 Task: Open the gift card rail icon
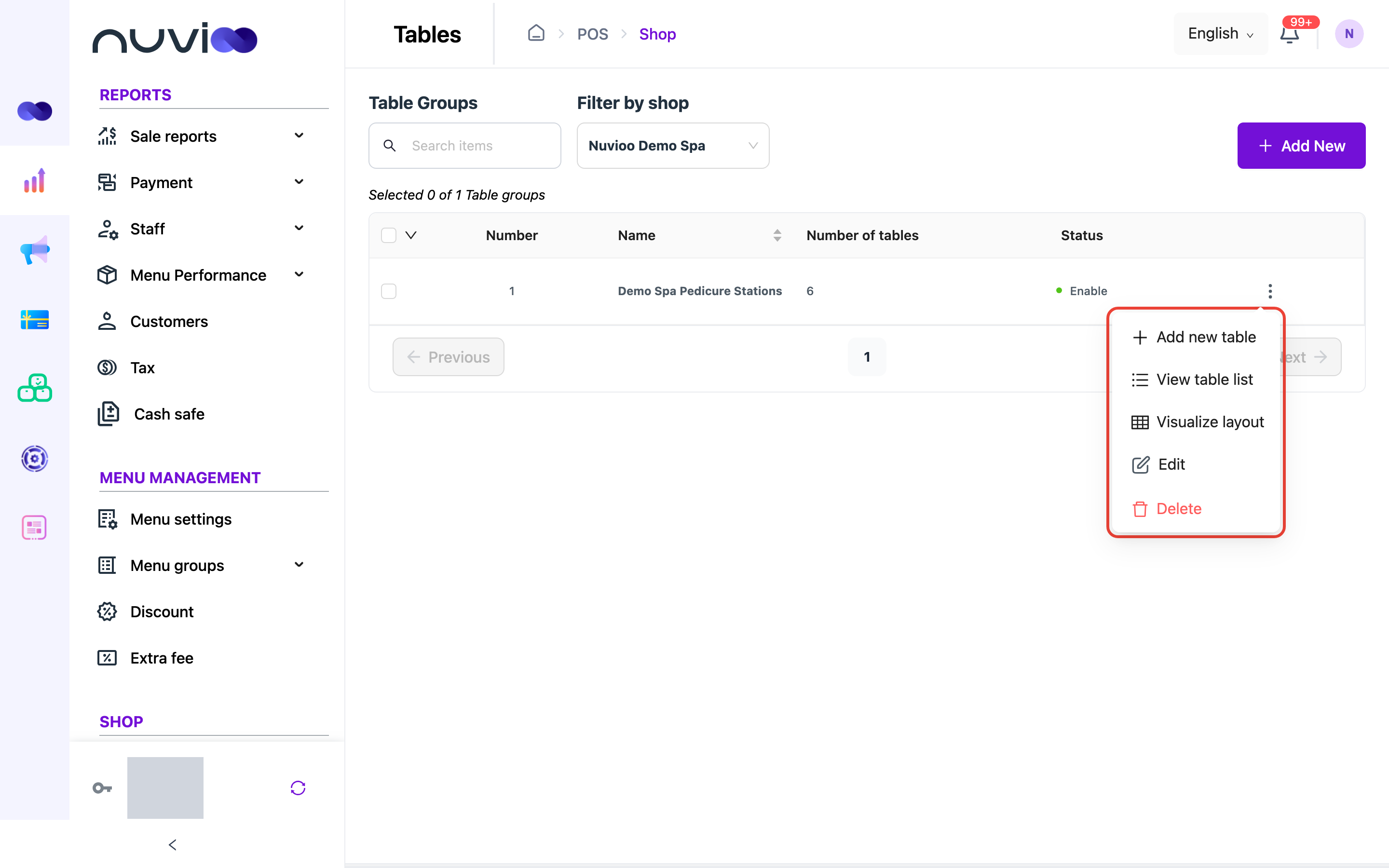34,320
